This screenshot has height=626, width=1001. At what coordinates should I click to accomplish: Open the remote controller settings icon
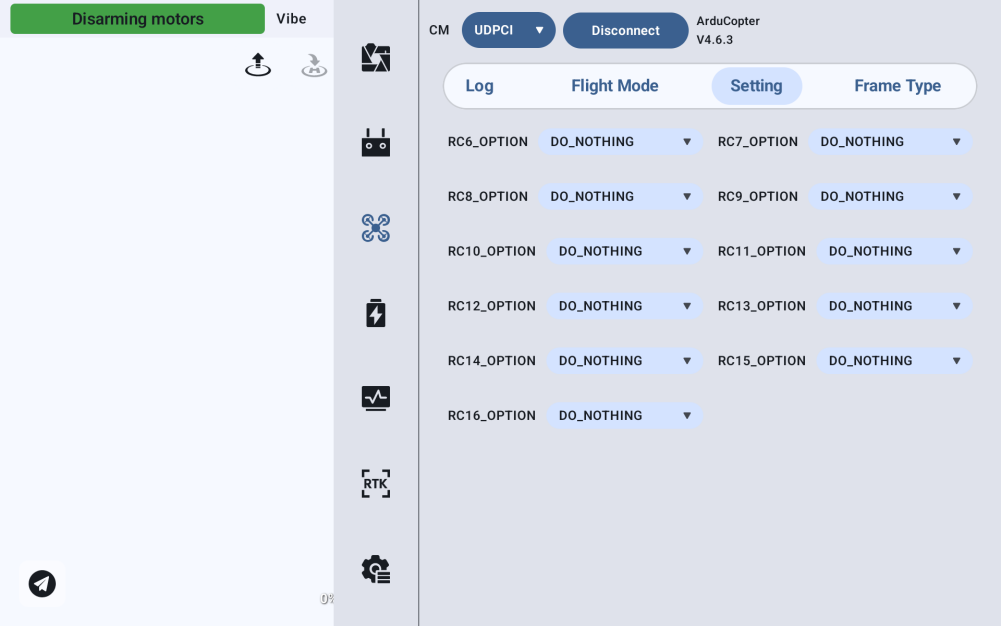375,143
